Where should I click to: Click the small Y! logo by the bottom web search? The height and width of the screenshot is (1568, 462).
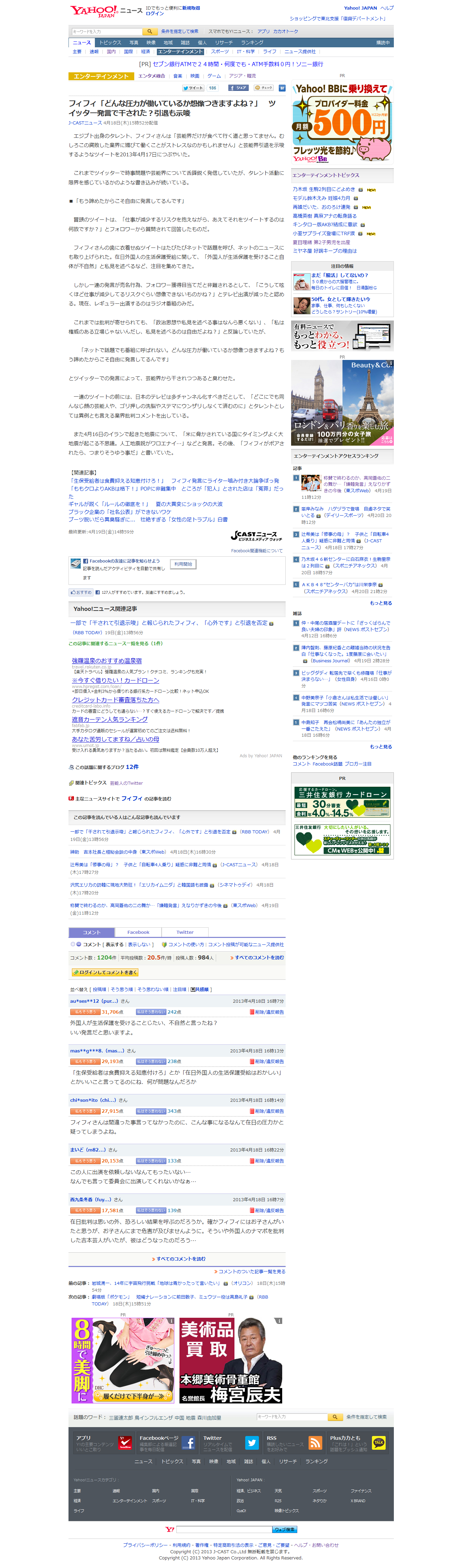170,1529
